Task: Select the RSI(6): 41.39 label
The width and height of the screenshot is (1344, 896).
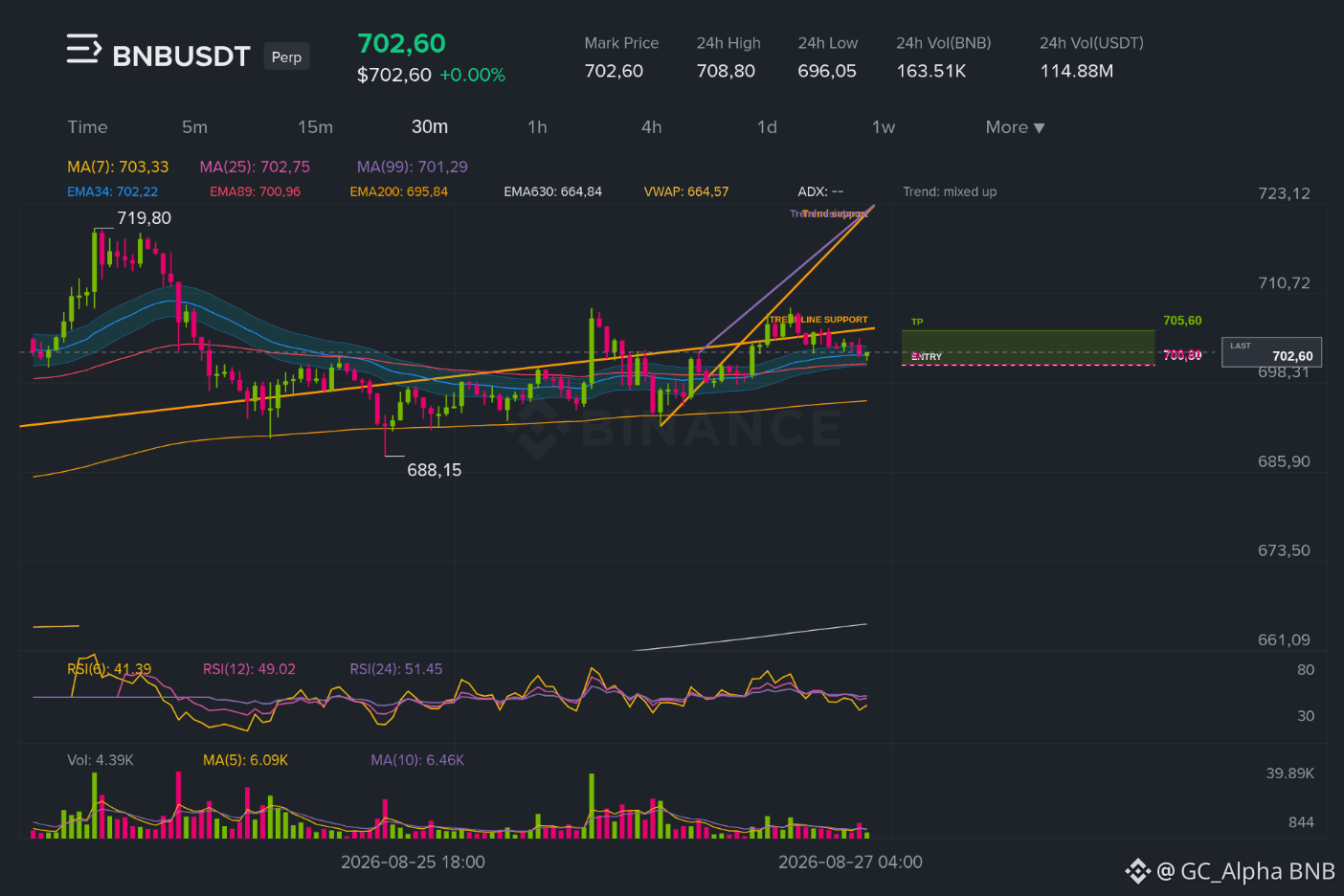Action: [109, 669]
